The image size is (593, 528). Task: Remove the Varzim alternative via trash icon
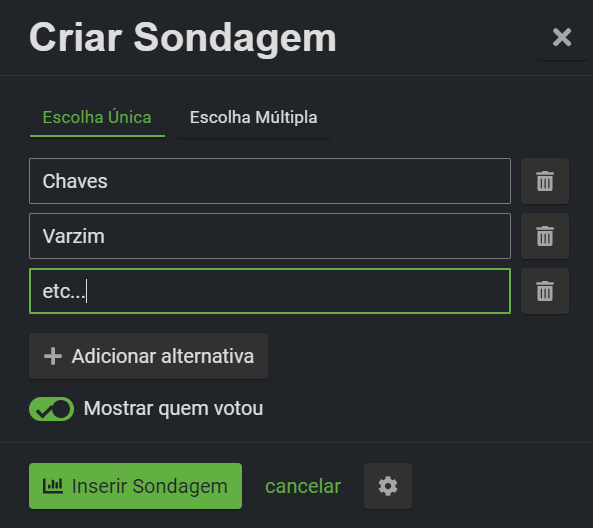click(545, 236)
